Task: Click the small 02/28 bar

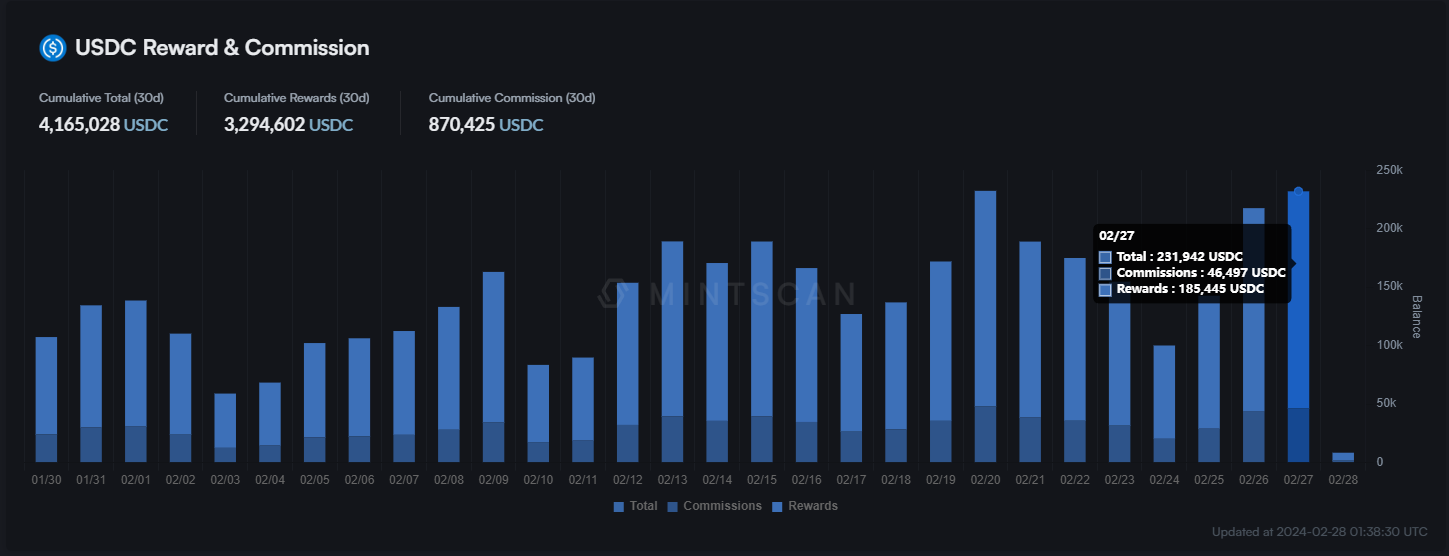Action: tap(1343, 457)
